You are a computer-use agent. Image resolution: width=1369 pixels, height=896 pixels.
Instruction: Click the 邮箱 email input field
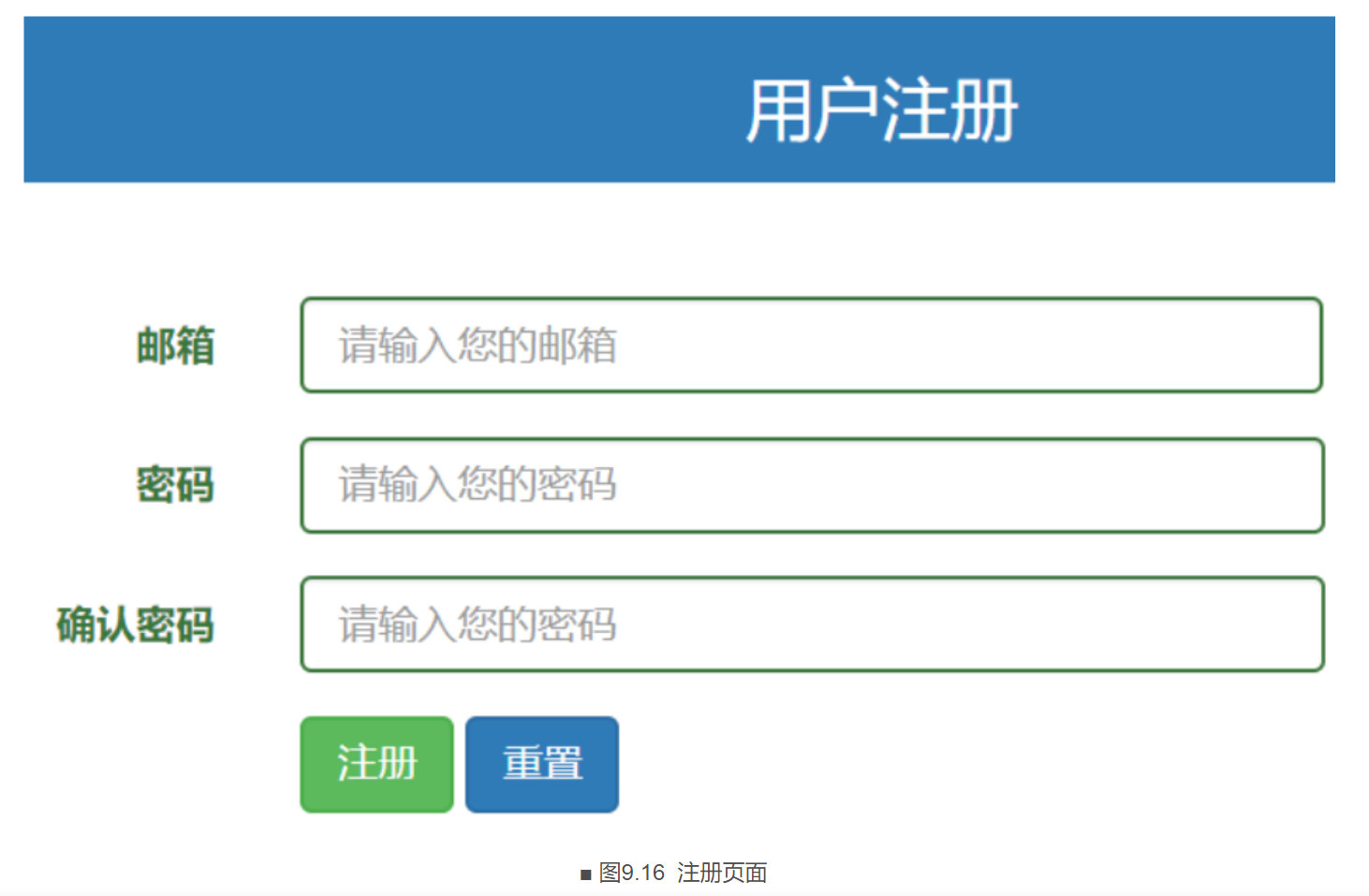click(x=811, y=345)
